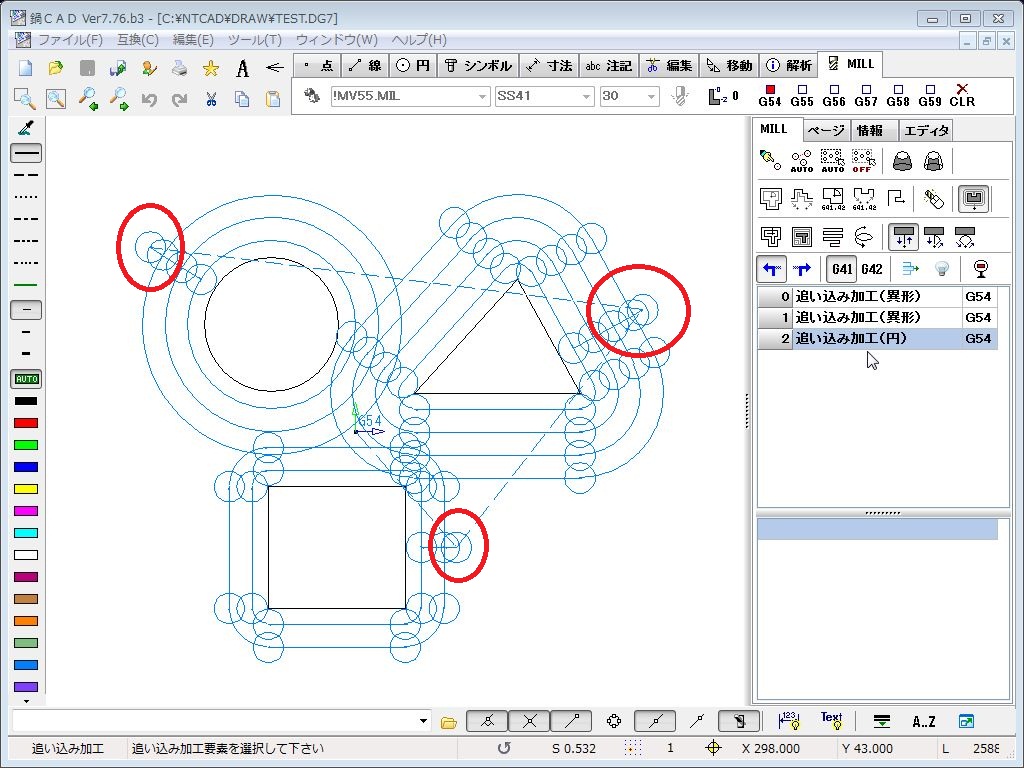Pick the yellow color swatch
The image size is (1024, 768).
(26, 489)
